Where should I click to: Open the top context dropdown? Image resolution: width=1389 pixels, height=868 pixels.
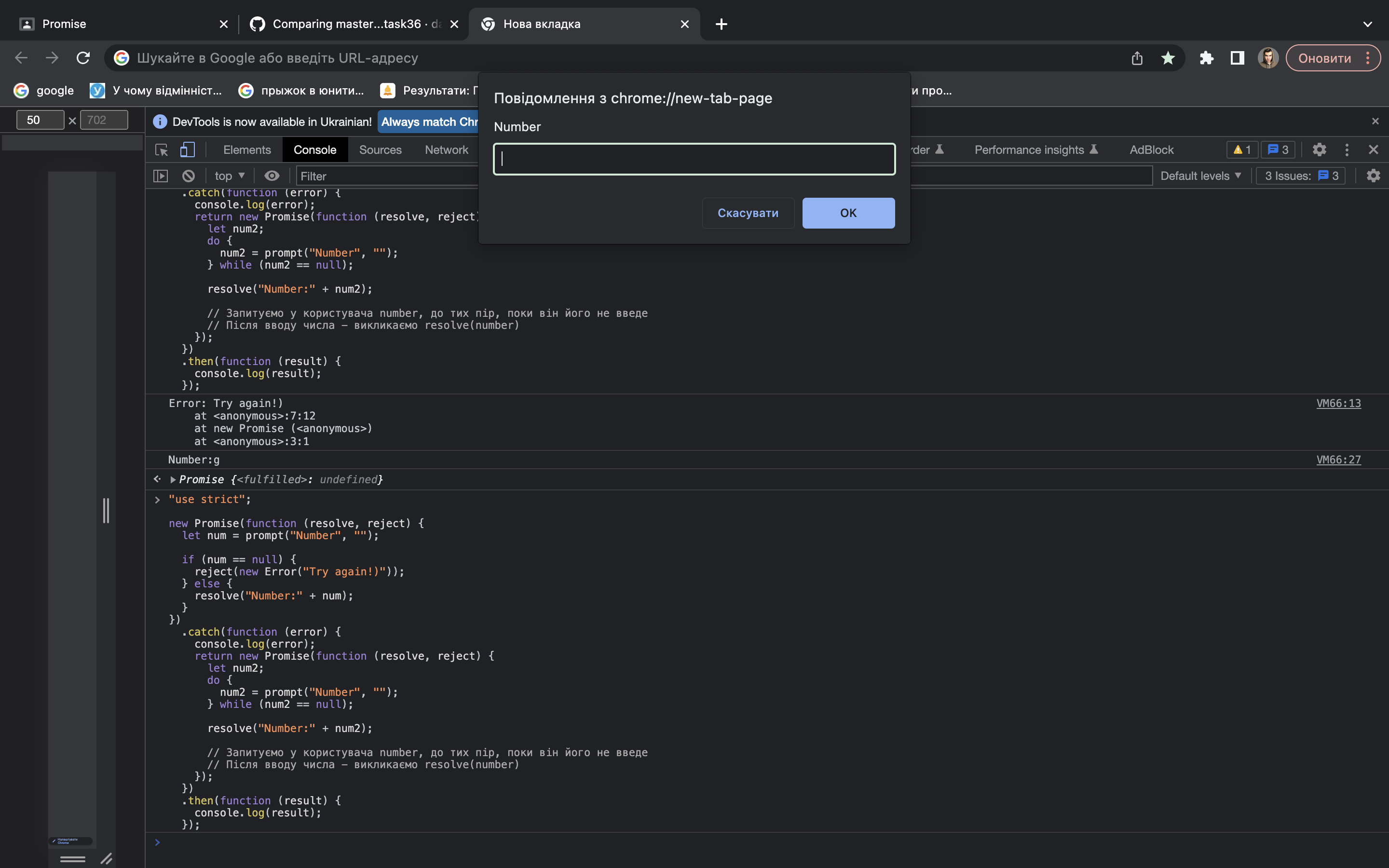tap(230, 176)
